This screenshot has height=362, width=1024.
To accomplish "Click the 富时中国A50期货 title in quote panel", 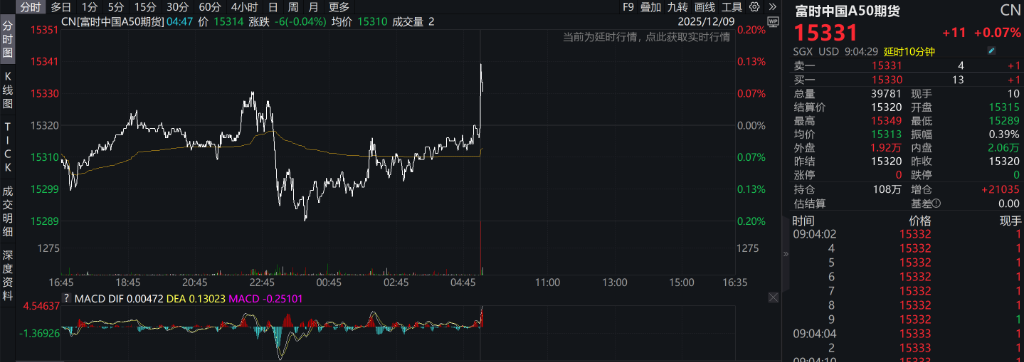I will [x=847, y=10].
